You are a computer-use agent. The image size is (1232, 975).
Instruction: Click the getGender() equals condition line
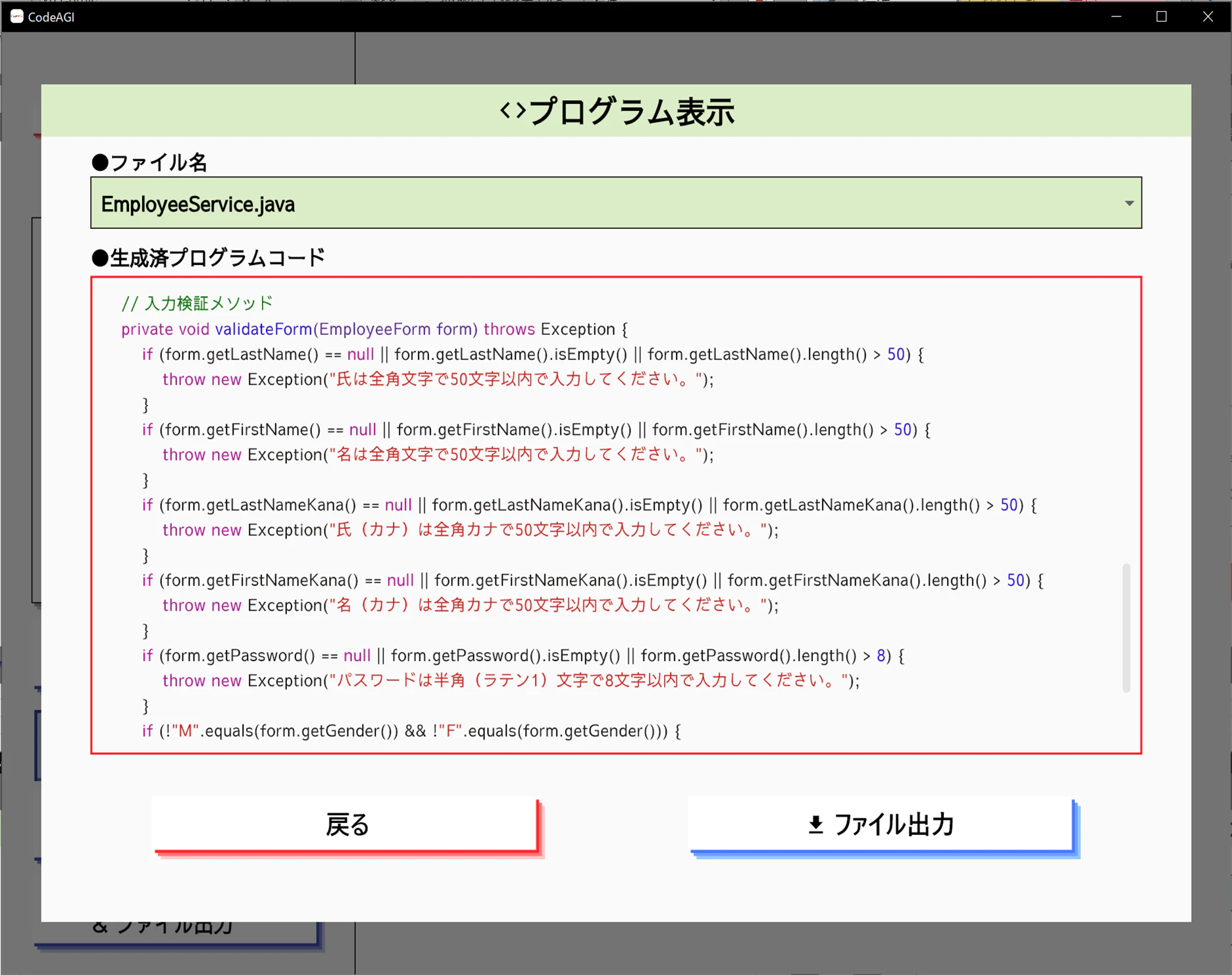point(411,731)
